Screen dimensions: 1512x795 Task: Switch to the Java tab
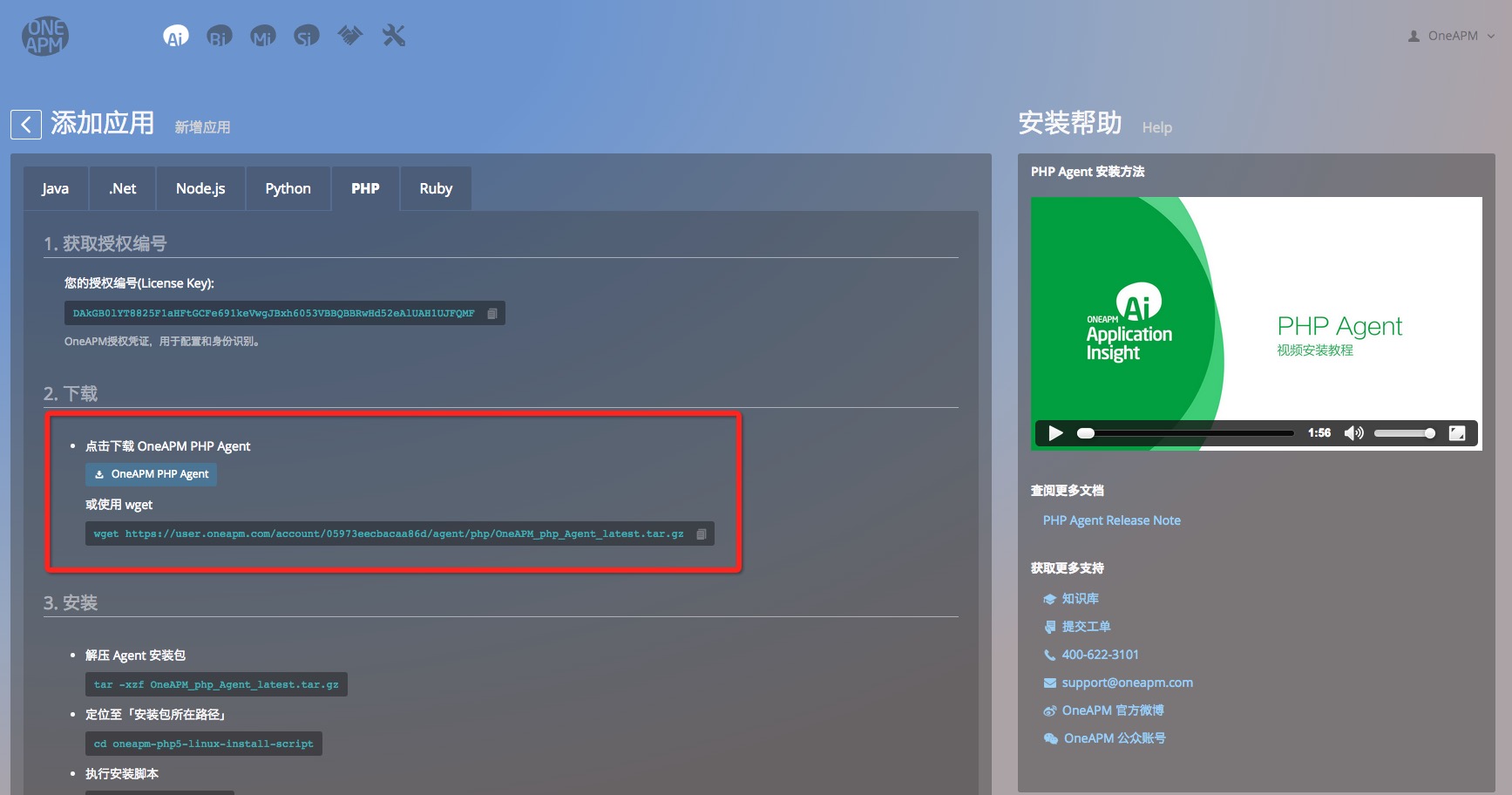(56, 188)
